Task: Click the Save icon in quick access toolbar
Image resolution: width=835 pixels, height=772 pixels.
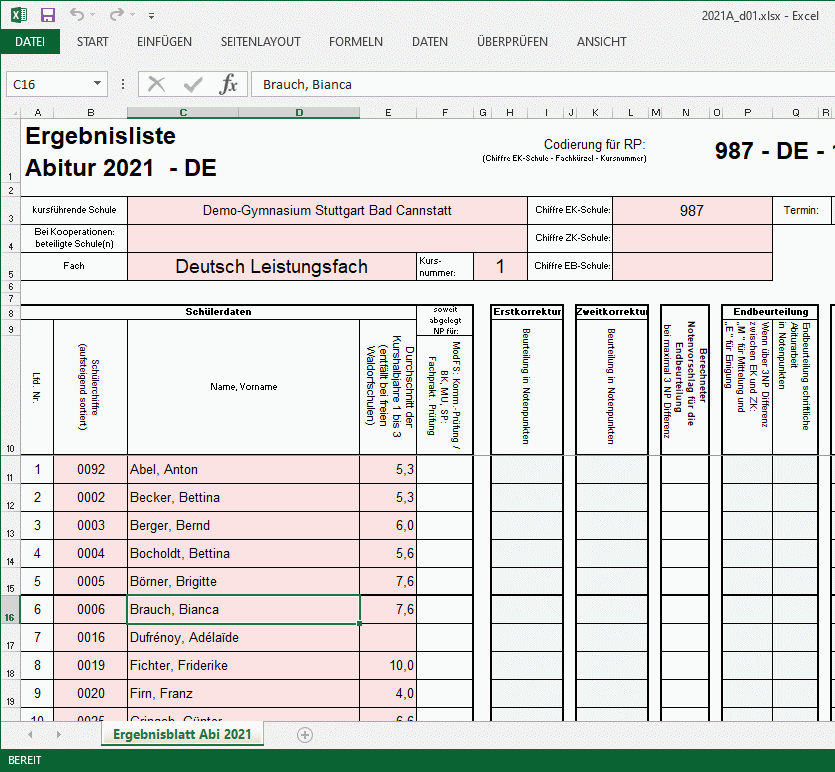Action: click(47, 15)
